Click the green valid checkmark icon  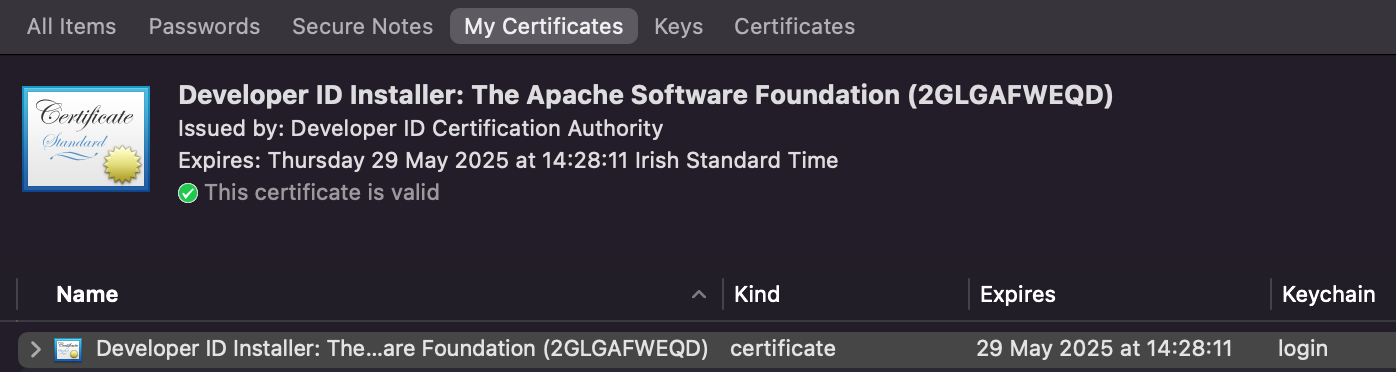pos(188,193)
